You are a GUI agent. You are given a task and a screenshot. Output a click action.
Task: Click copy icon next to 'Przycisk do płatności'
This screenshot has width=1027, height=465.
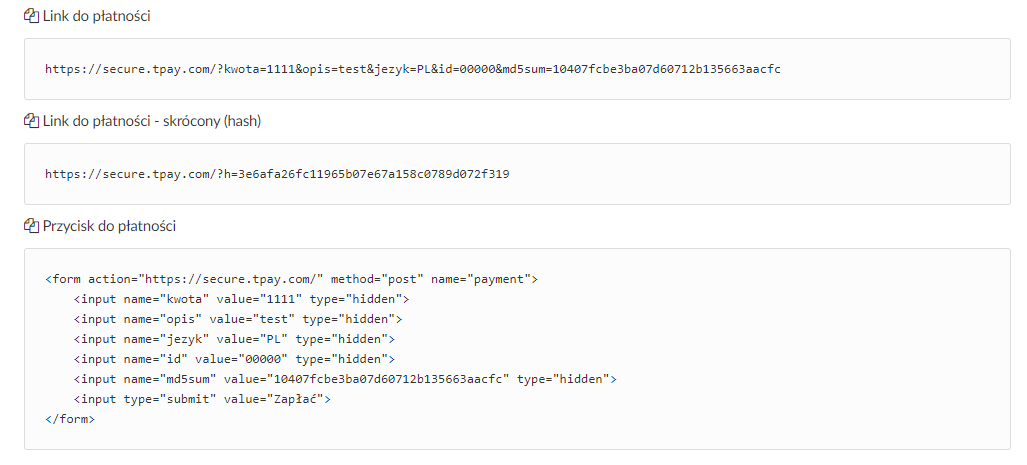pyautogui.click(x=31, y=226)
